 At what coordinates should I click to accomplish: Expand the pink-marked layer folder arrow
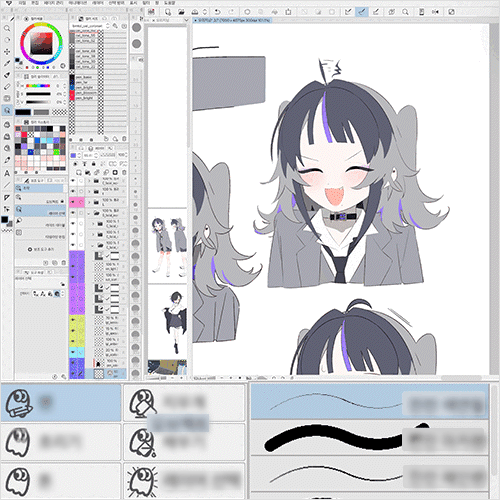point(89,202)
